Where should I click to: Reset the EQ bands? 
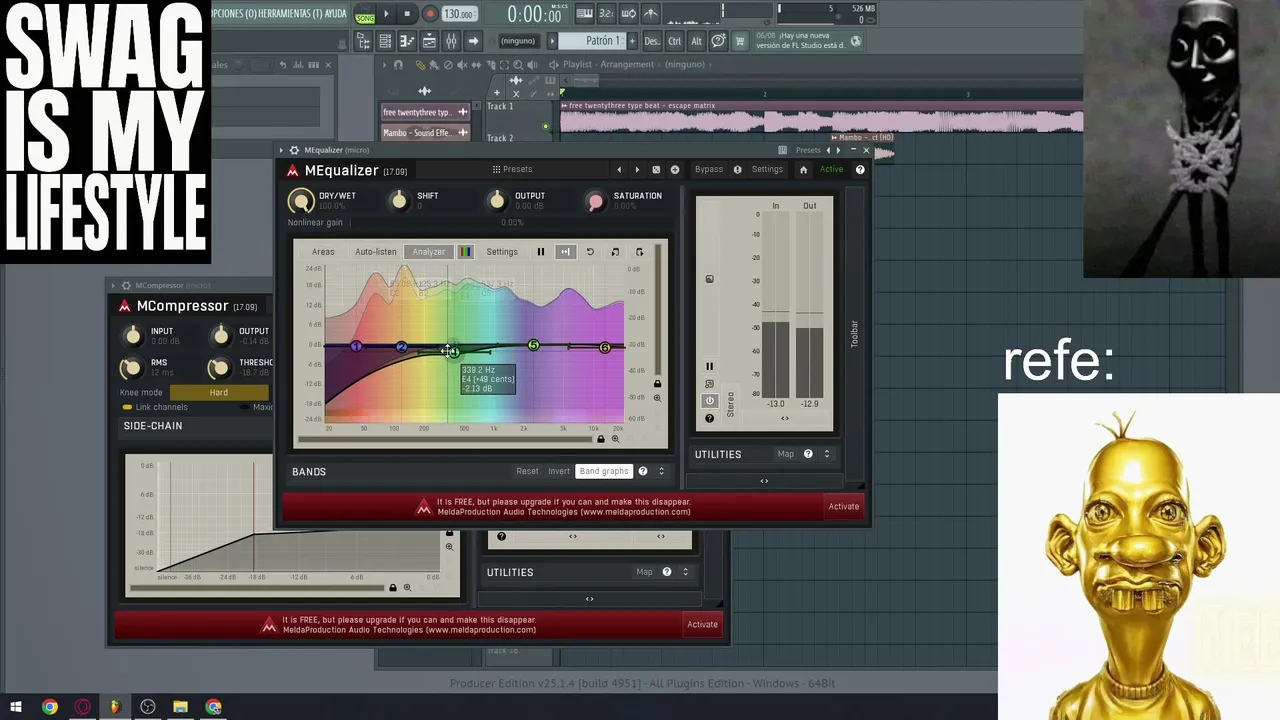527,472
